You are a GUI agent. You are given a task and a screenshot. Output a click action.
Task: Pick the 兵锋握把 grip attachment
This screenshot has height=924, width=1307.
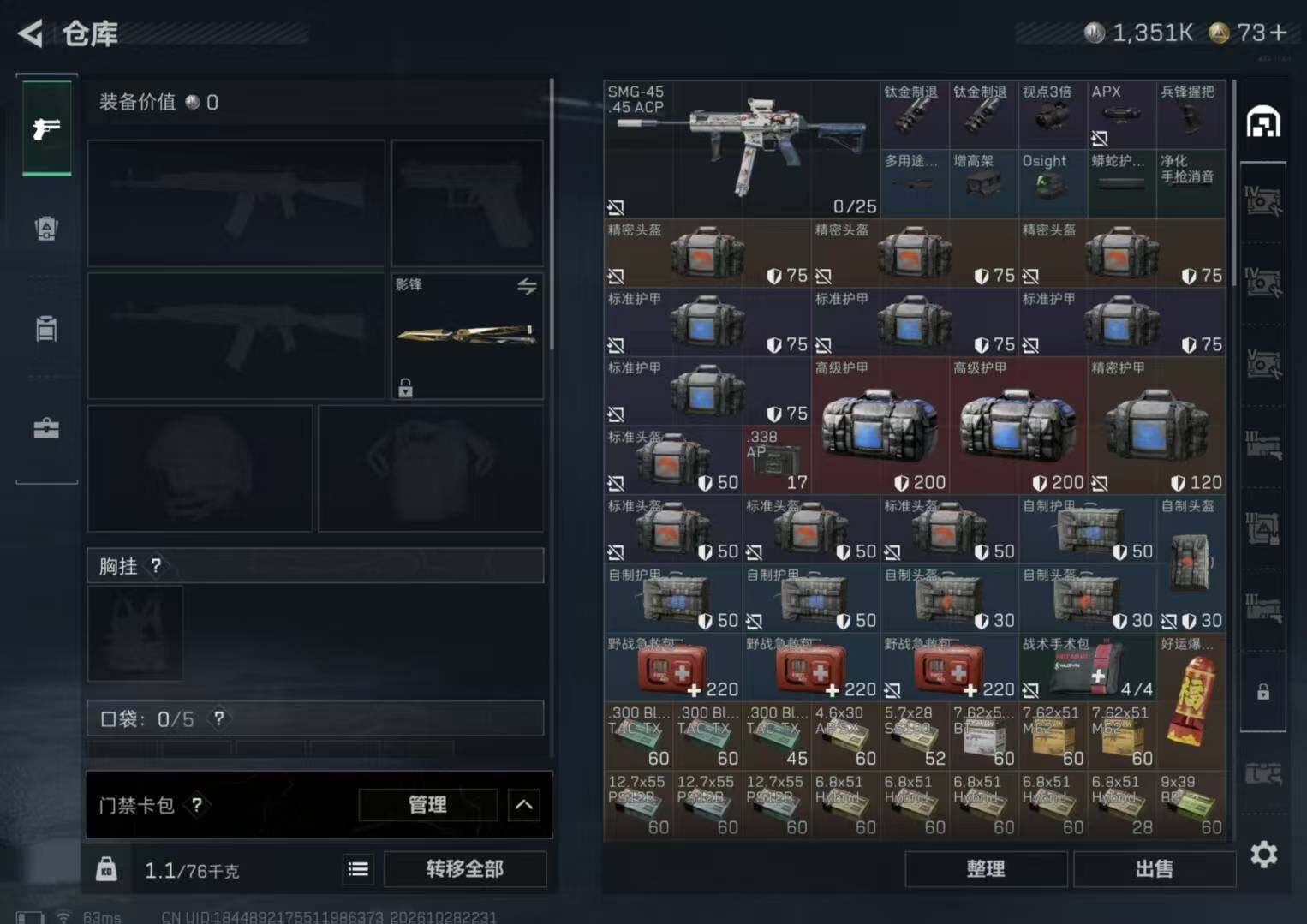pos(1191,115)
